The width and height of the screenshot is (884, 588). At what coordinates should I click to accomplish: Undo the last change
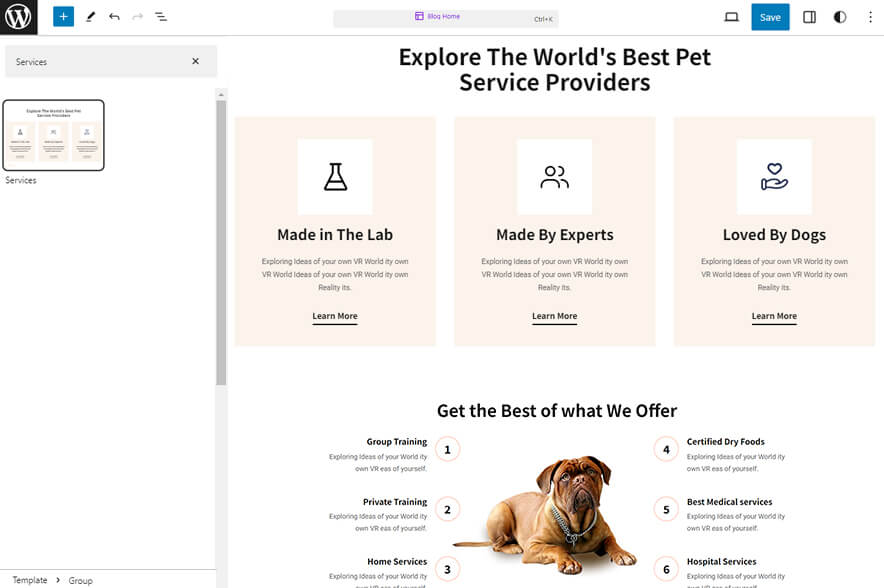click(x=112, y=17)
